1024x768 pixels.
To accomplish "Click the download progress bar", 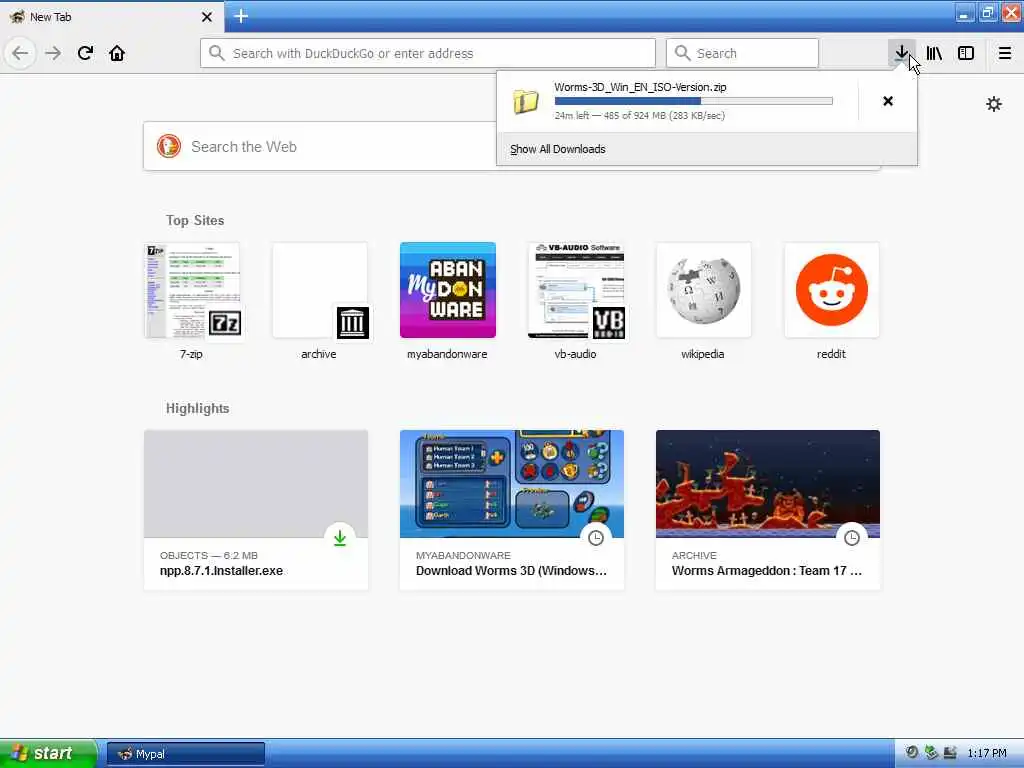I will (x=694, y=101).
